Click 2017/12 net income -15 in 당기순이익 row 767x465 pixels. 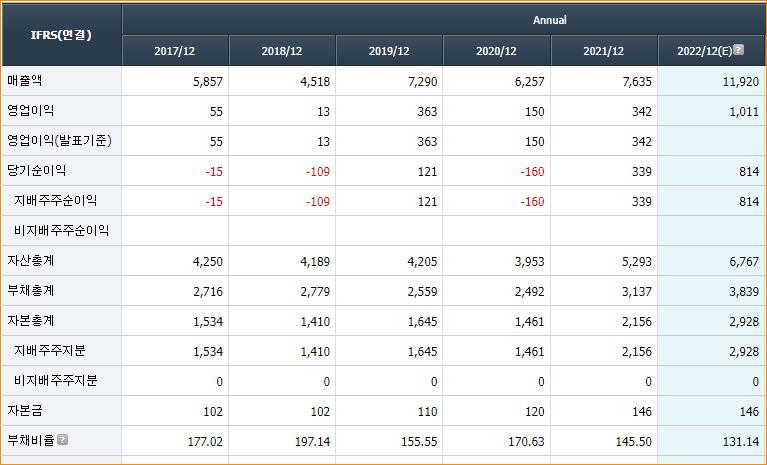click(214, 172)
